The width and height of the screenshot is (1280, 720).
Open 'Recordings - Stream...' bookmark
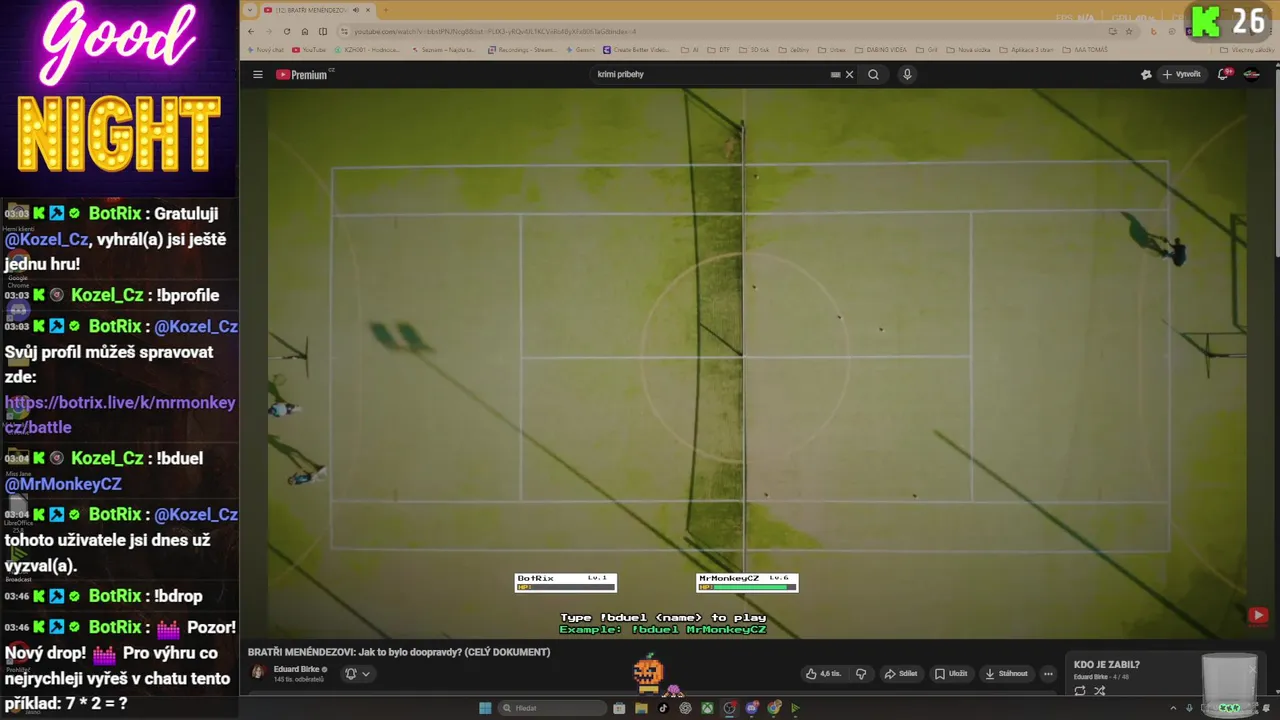click(x=521, y=50)
